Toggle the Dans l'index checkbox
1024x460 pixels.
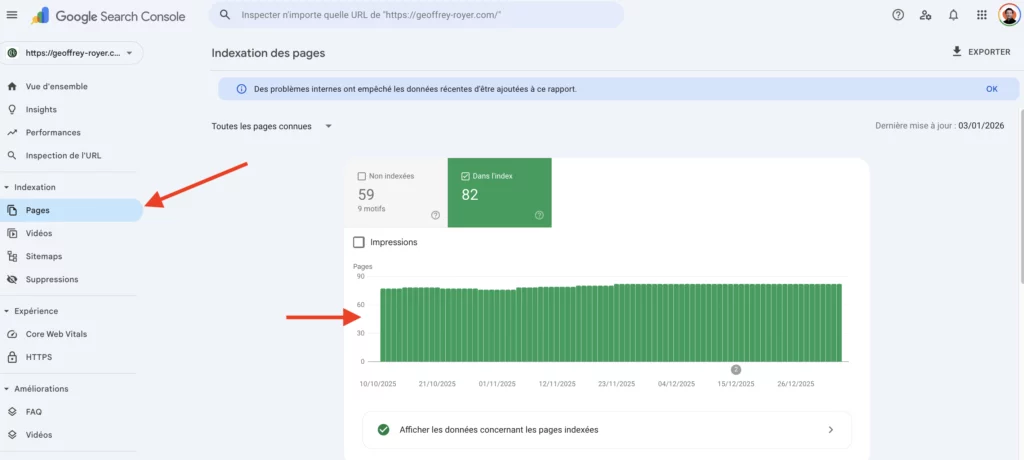coord(466,176)
